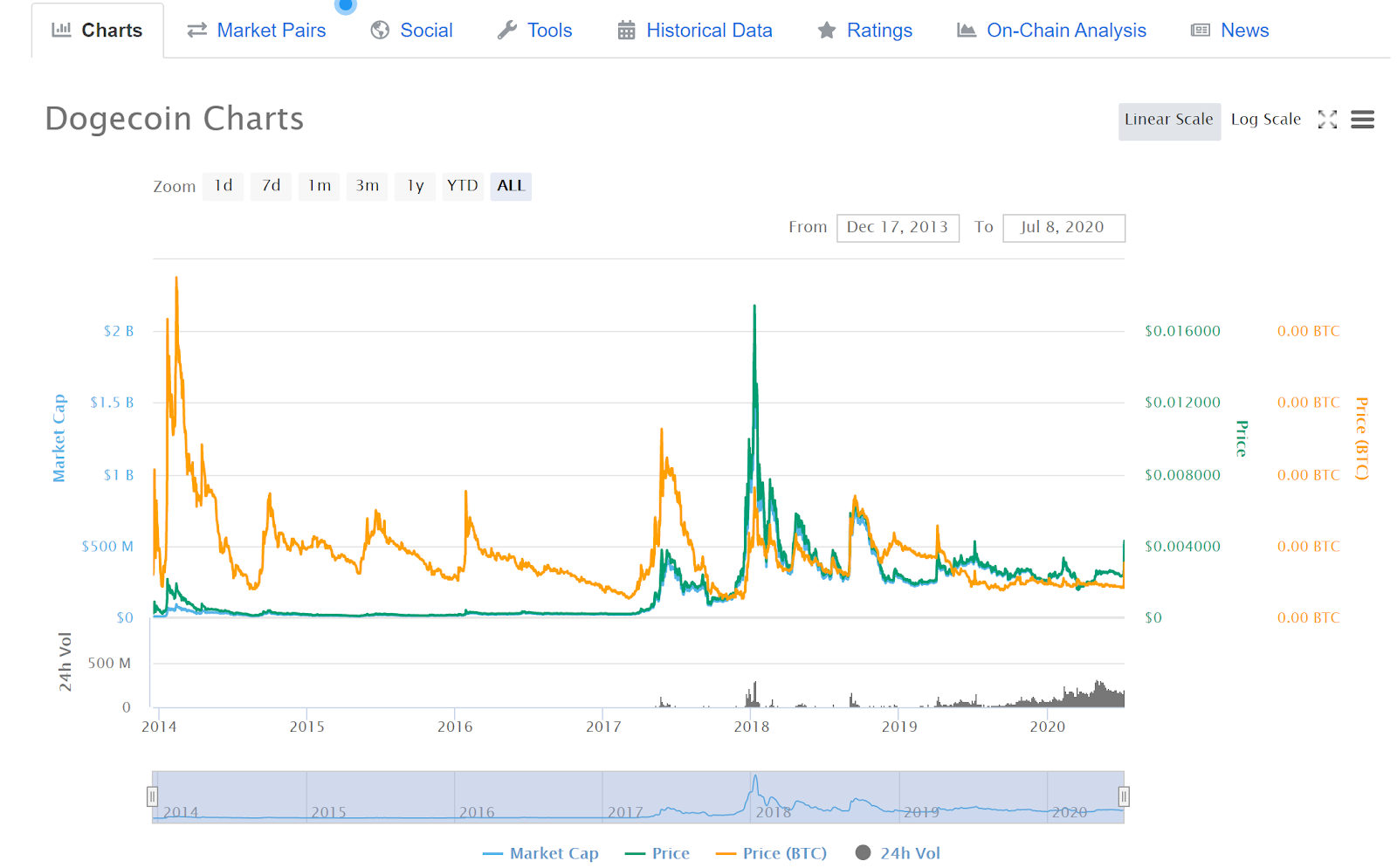Click the exchange arrows icon for Market Pairs
Viewport: 1397px width, 868px height.
coord(197,31)
